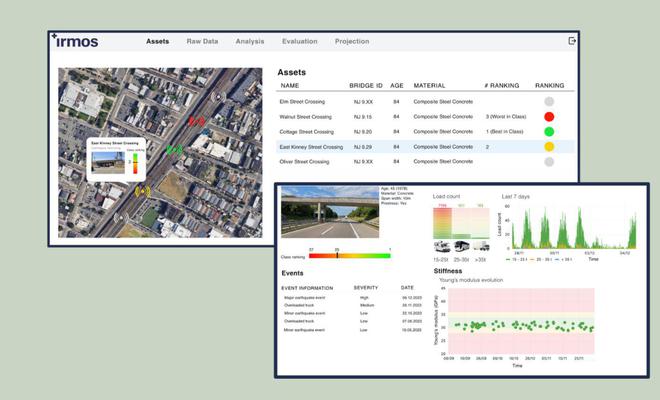Click the green bridge sensor marker on map
The width and height of the screenshot is (660, 400).
pos(174,150)
